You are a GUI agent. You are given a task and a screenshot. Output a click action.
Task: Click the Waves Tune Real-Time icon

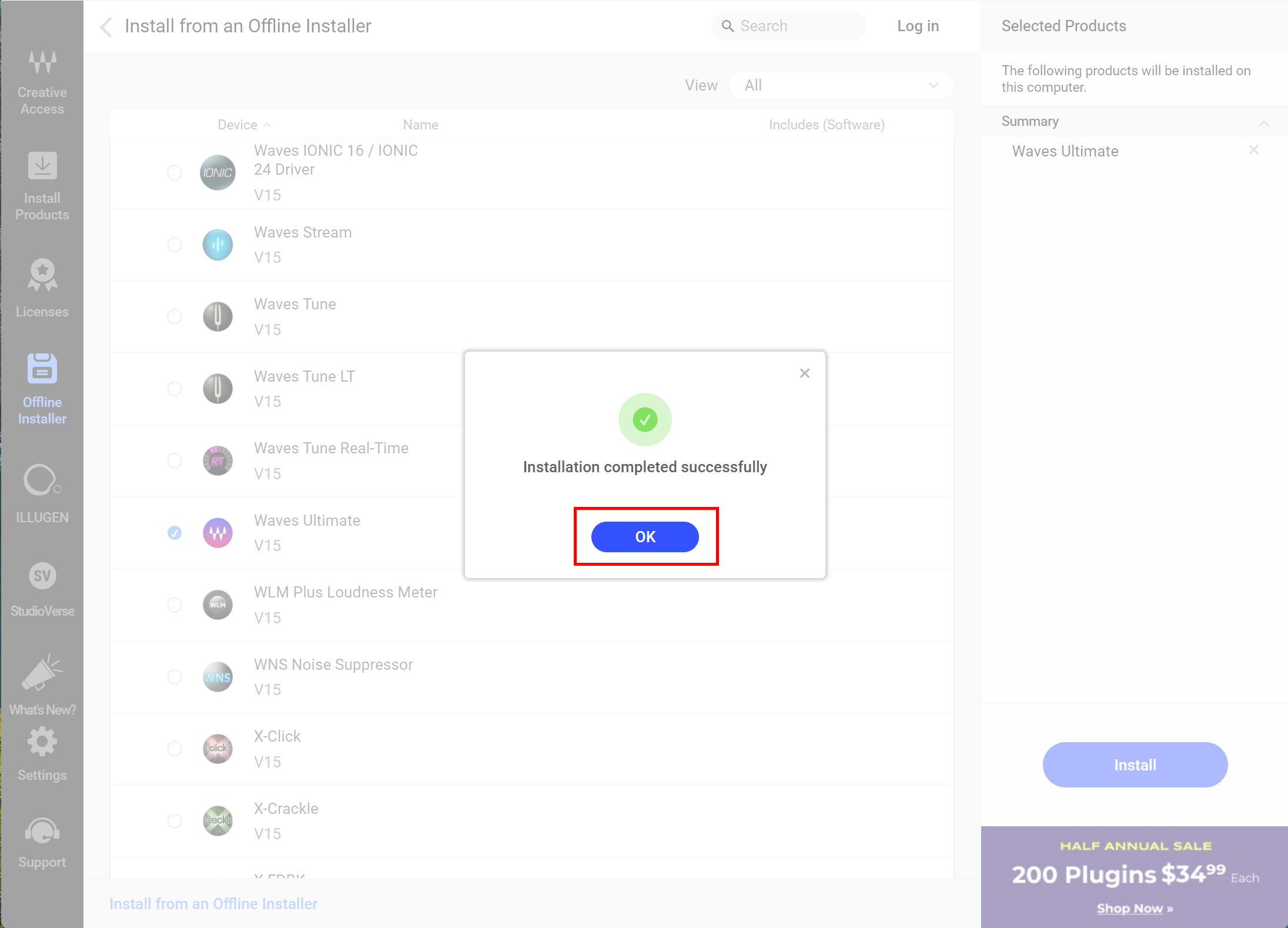point(218,460)
